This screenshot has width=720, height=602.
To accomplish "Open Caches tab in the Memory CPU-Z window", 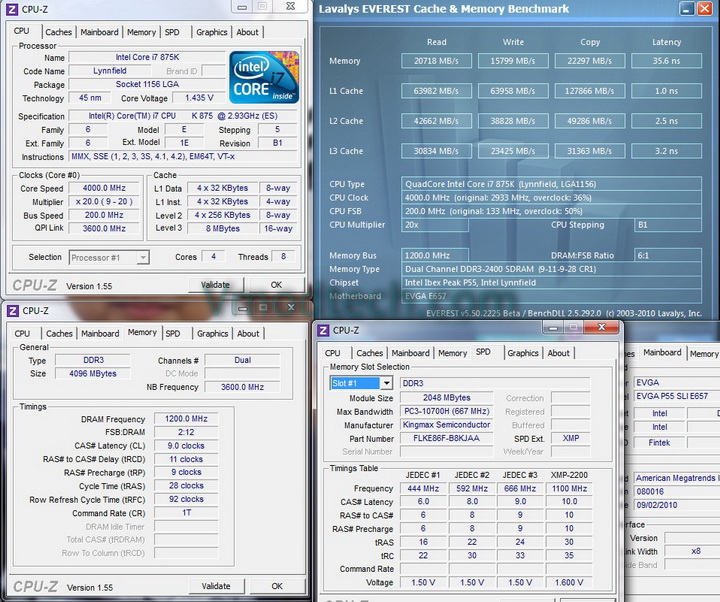I will [59, 333].
